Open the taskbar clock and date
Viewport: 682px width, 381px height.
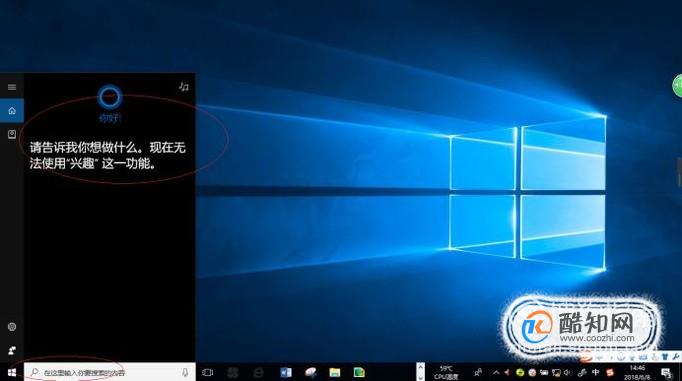[x=637, y=373]
